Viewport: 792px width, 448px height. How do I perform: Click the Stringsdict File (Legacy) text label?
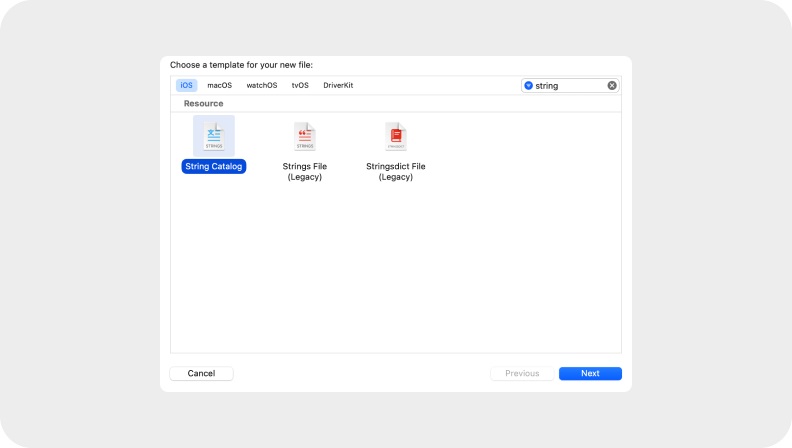[396, 172]
